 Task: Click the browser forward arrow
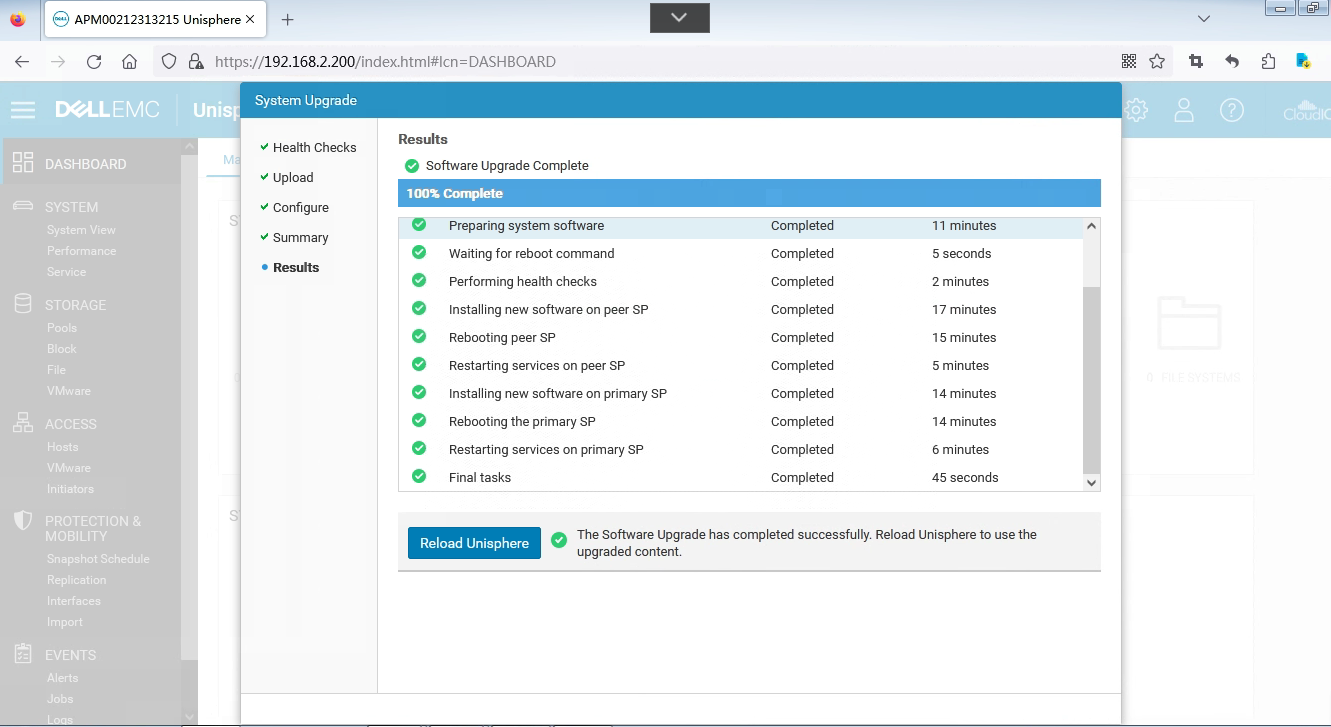click(x=58, y=62)
